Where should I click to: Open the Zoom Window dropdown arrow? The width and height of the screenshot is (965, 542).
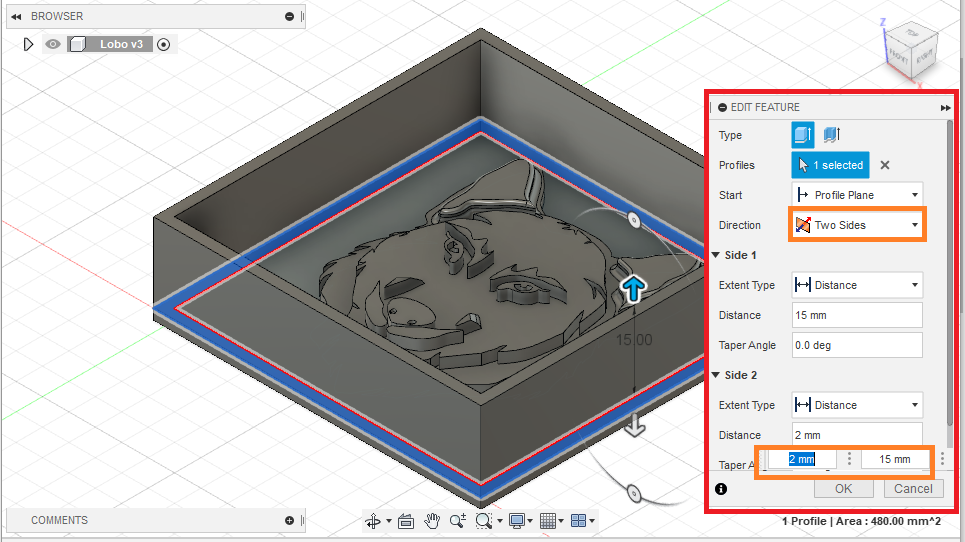tap(500, 521)
